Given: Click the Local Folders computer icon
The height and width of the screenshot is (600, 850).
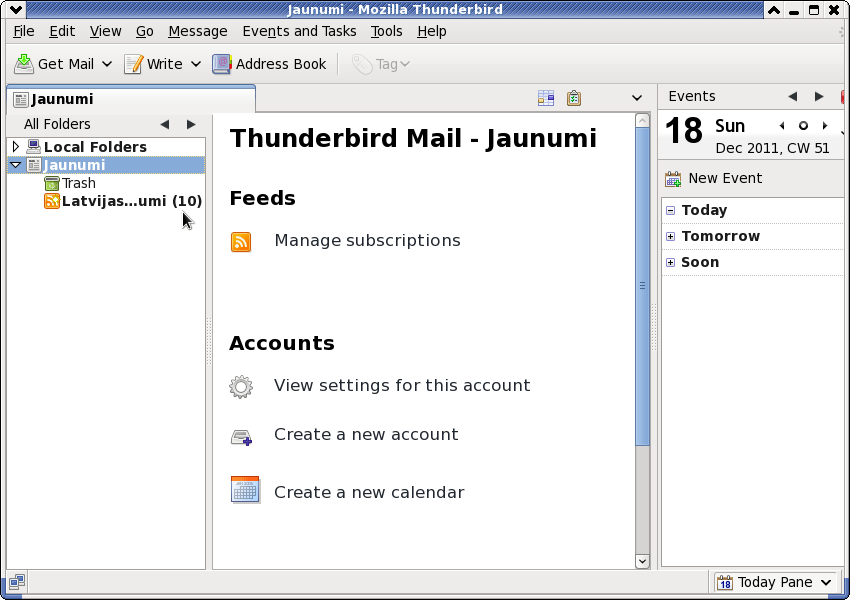Looking at the screenshot, I should (34, 146).
